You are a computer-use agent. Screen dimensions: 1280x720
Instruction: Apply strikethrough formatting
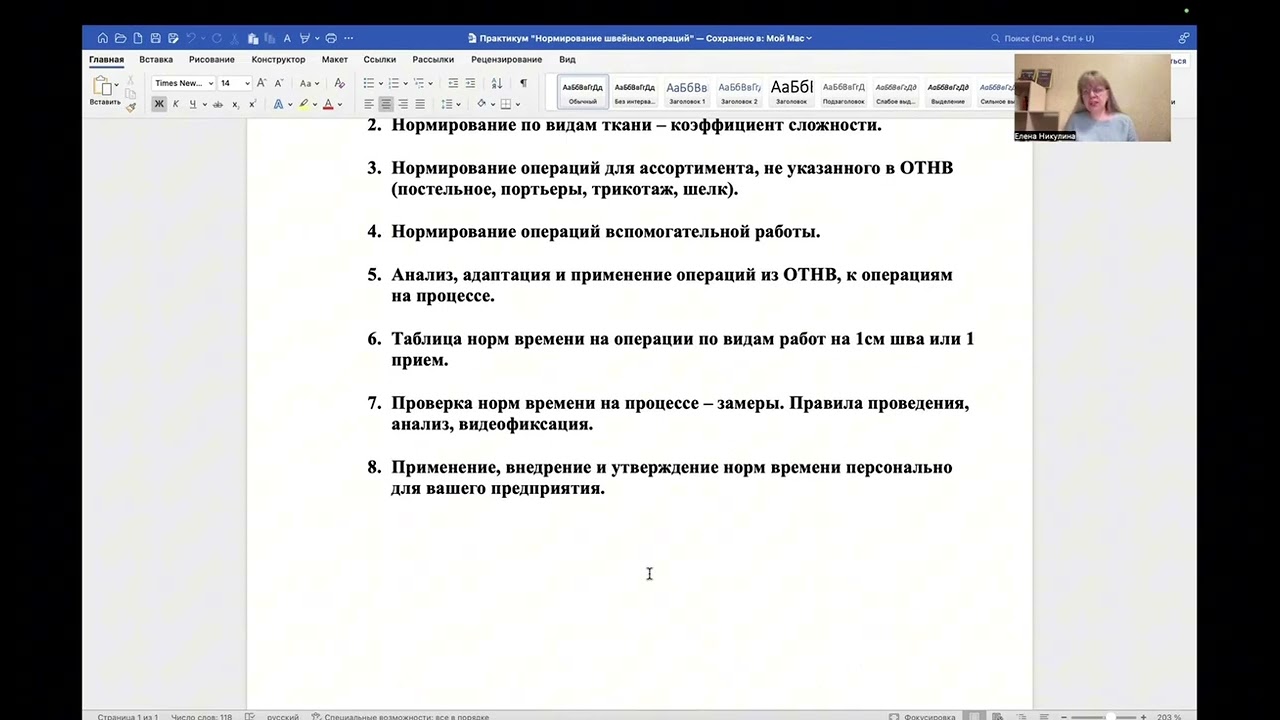click(x=217, y=104)
